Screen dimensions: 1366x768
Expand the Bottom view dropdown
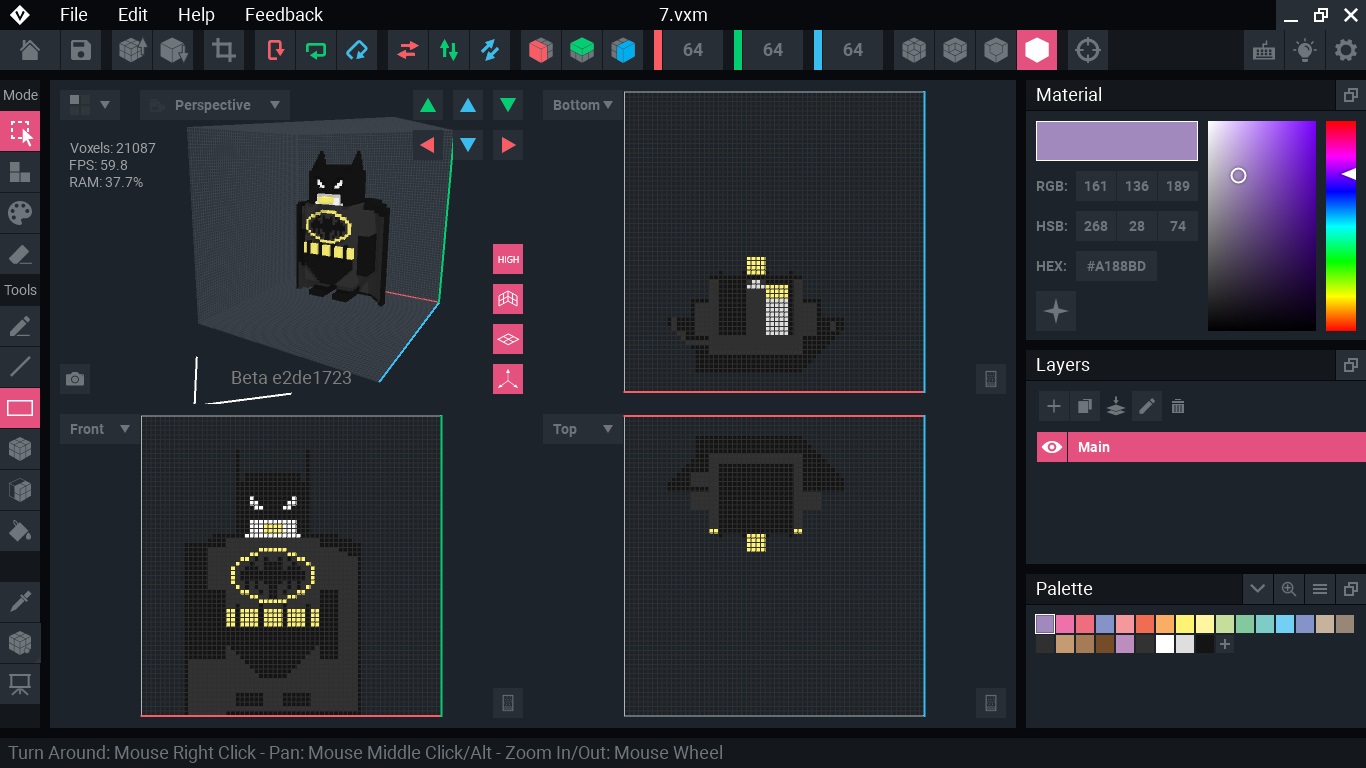click(583, 105)
